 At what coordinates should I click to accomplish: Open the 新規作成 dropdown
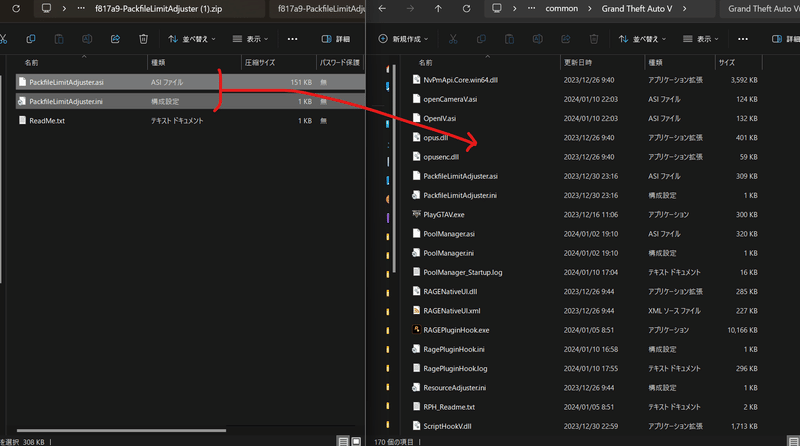404,39
